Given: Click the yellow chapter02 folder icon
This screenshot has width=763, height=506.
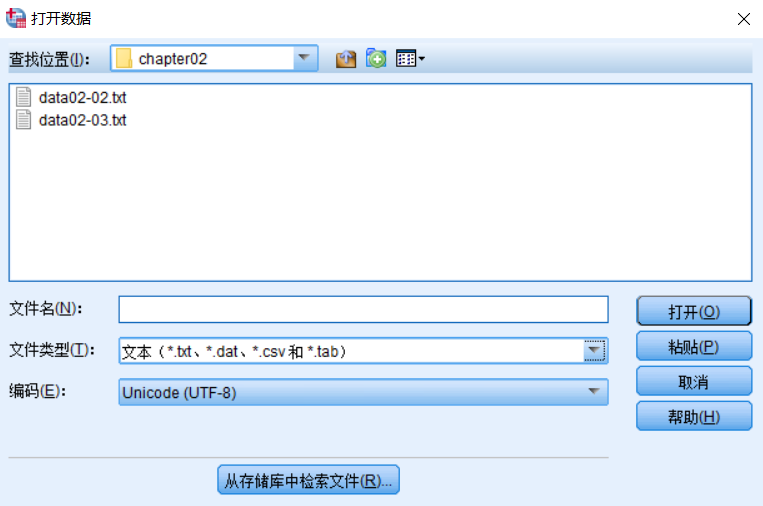Looking at the screenshot, I should coord(124,59).
